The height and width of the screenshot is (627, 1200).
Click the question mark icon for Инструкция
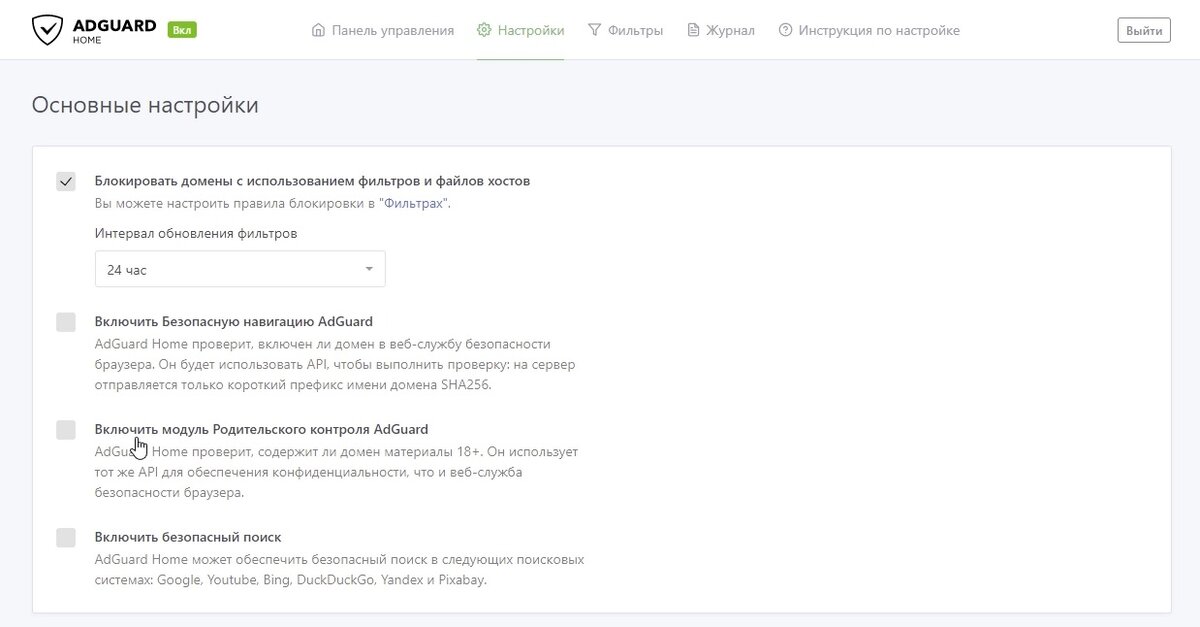tap(785, 30)
